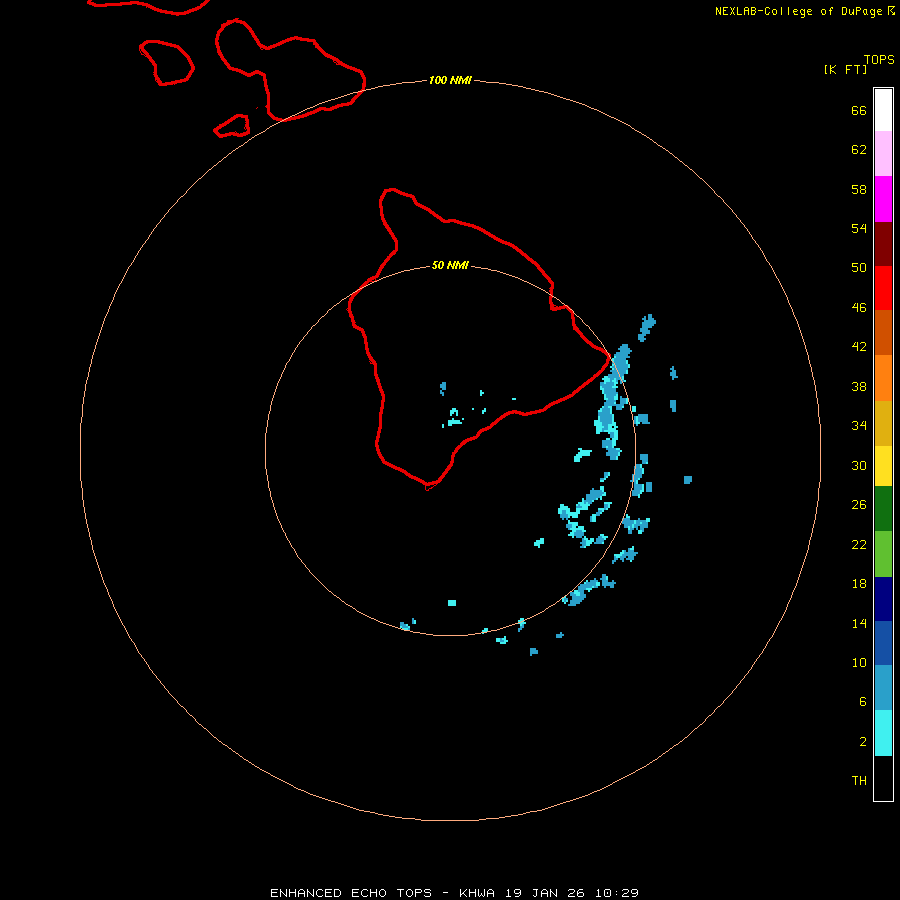The height and width of the screenshot is (900, 900).
Task: Click the yellow 34 kft legend swatch
Action: click(x=883, y=466)
